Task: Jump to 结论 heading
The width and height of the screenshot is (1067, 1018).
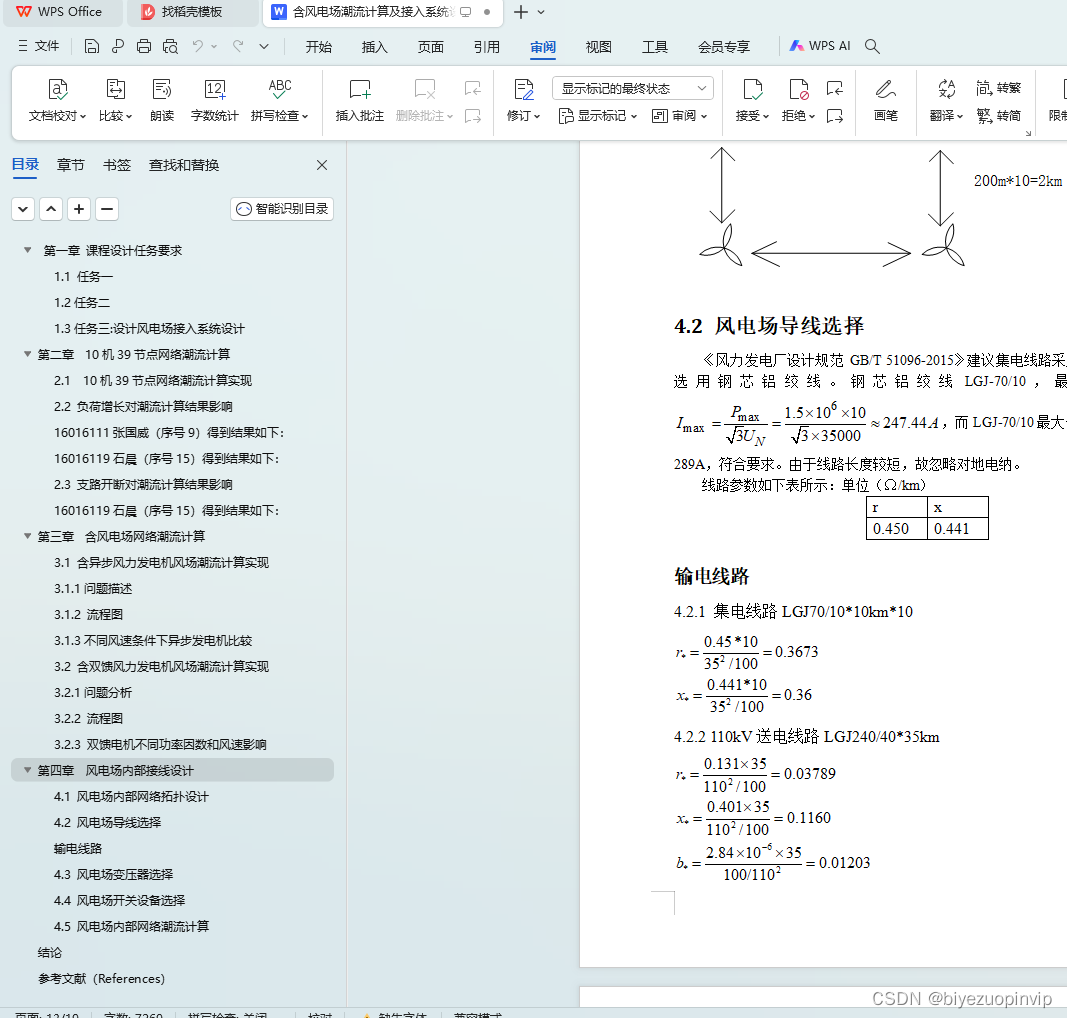Action: coord(50,952)
